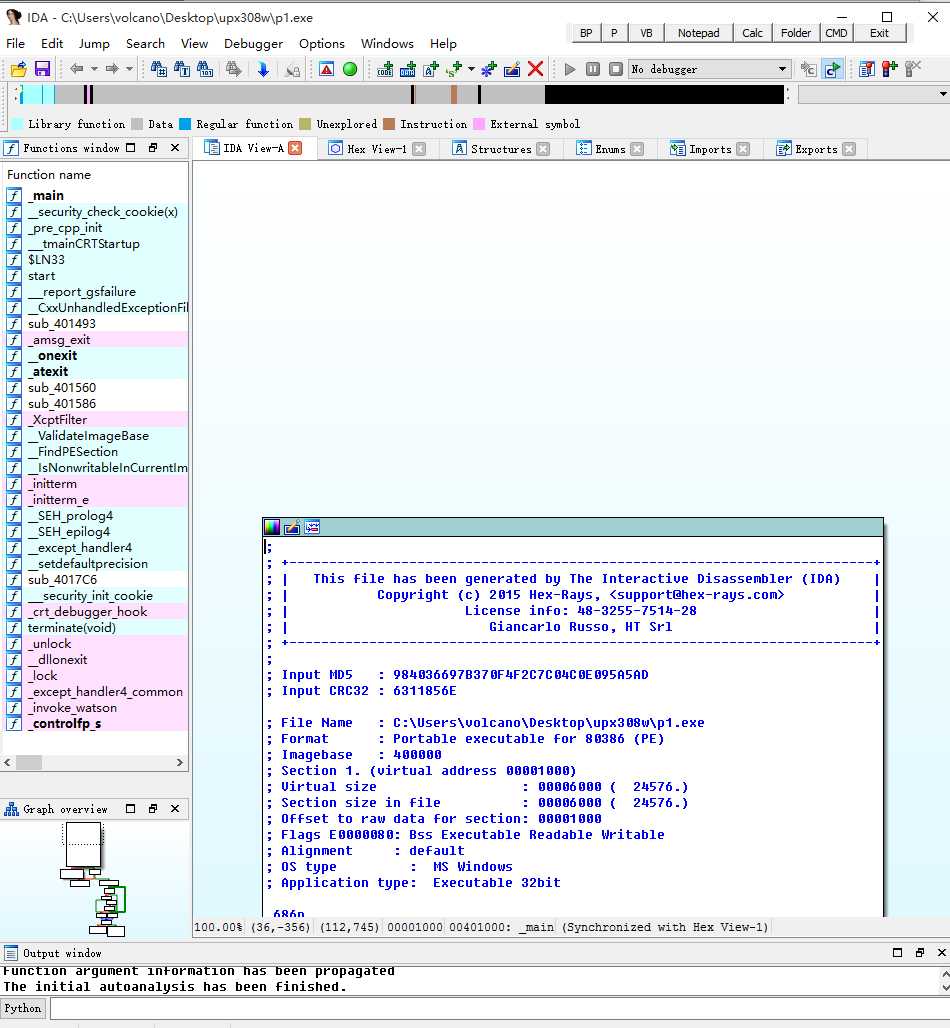Convert to data with the DATA icon

(x=408, y=69)
